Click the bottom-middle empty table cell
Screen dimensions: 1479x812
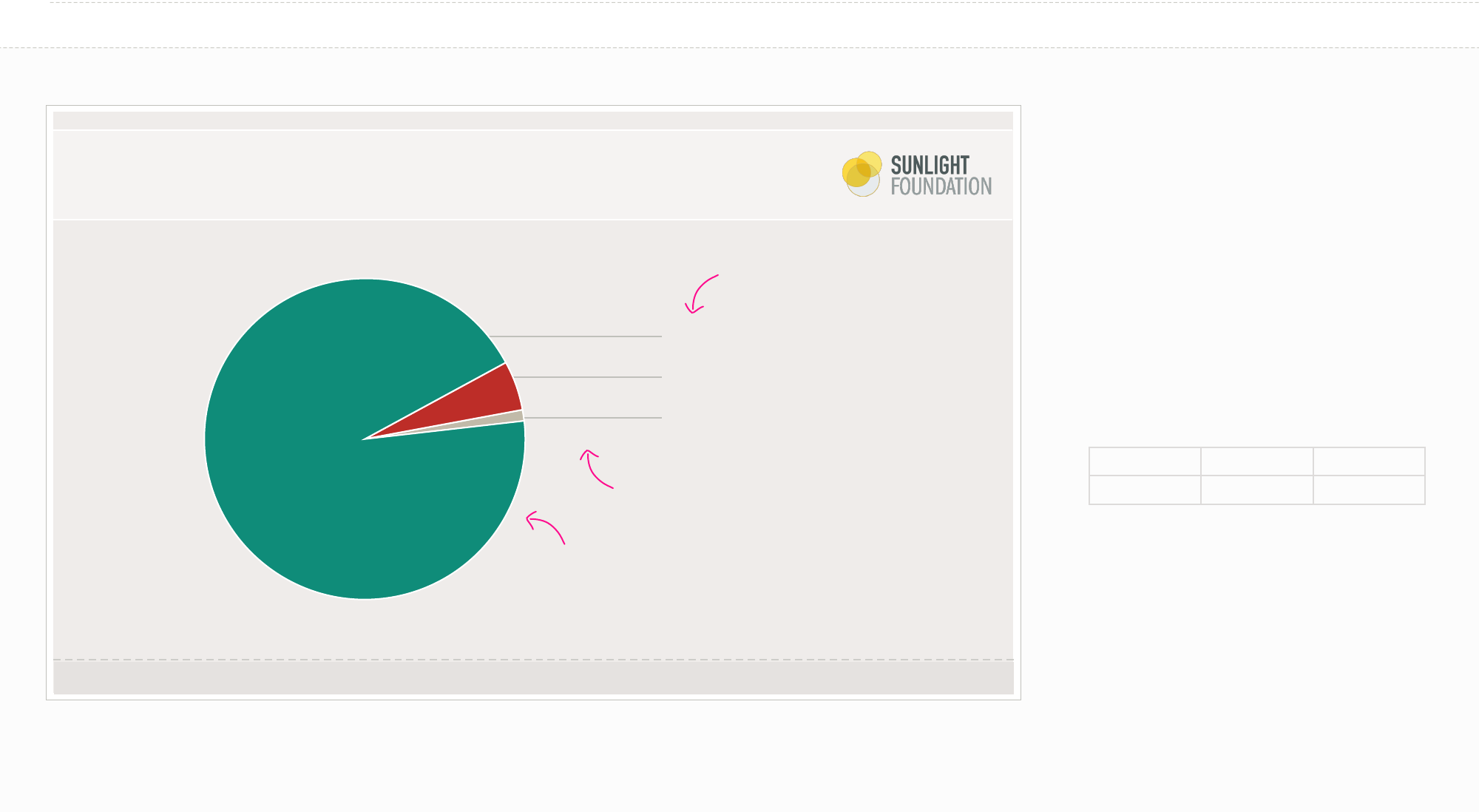(x=1257, y=490)
